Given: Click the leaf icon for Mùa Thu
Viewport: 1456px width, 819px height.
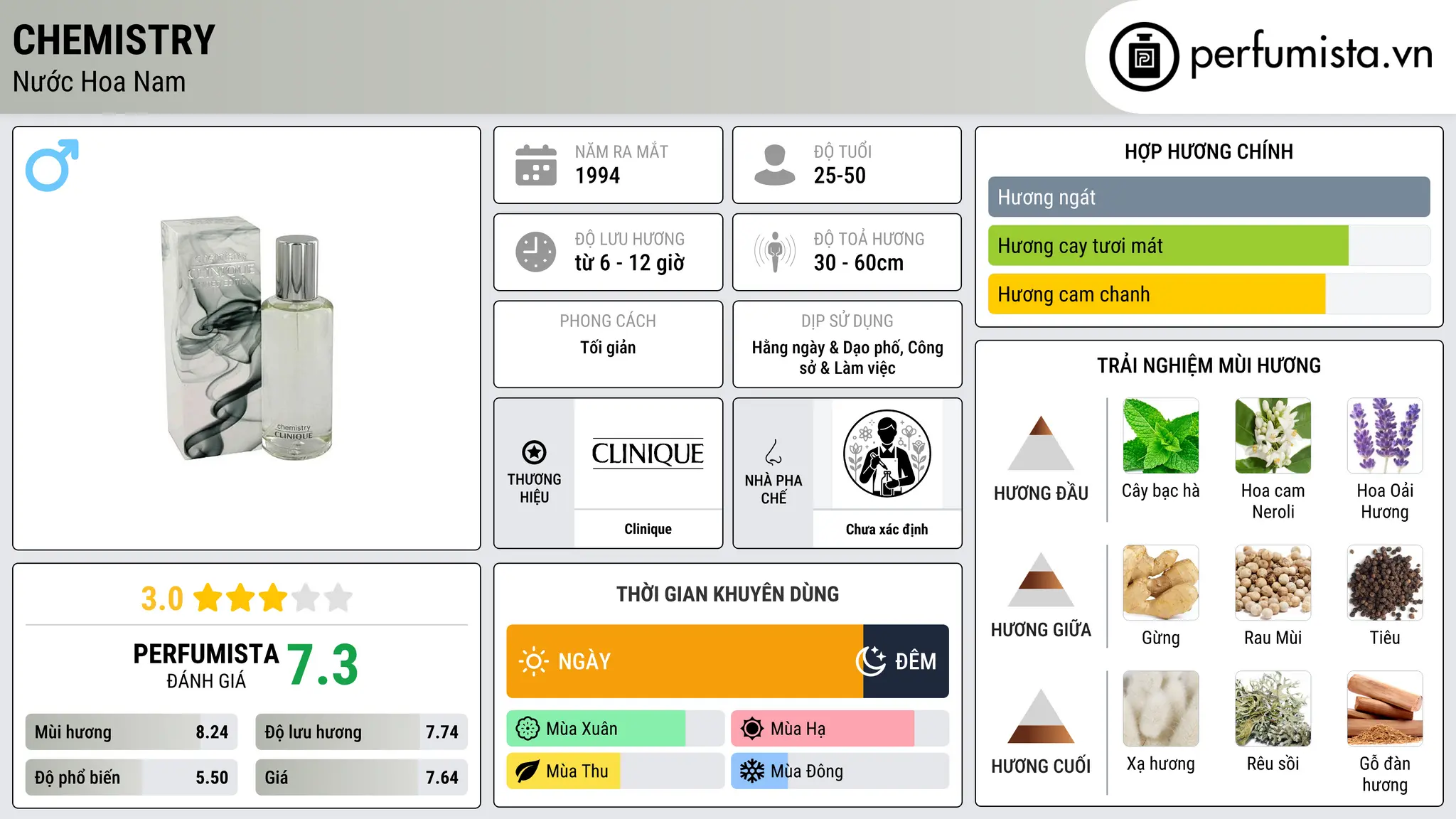Looking at the screenshot, I should click(x=528, y=771).
